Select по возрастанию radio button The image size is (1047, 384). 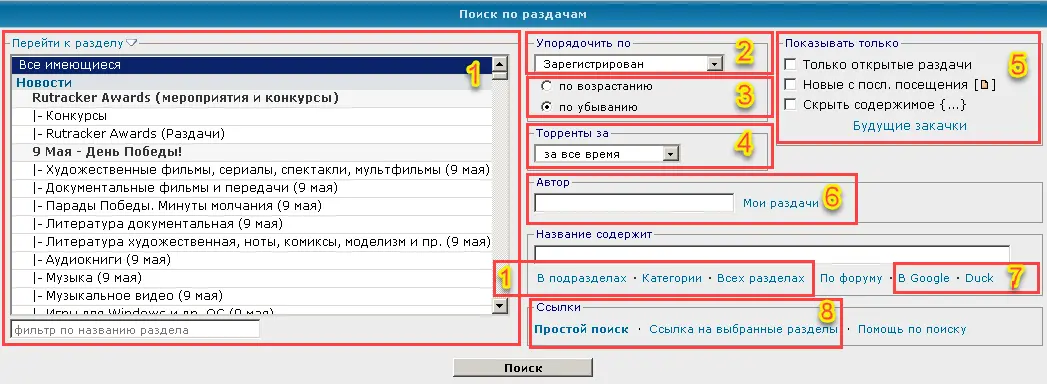(547, 86)
